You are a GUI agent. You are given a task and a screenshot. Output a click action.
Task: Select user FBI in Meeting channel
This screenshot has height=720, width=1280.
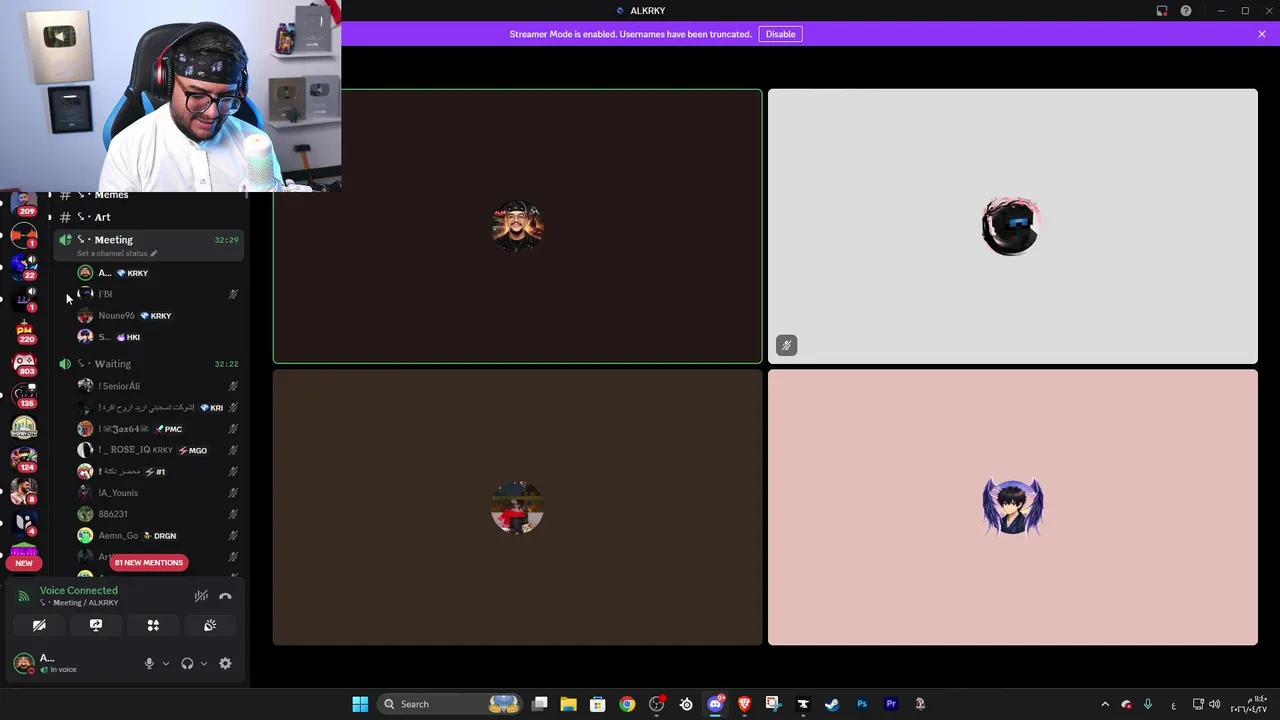158,294
